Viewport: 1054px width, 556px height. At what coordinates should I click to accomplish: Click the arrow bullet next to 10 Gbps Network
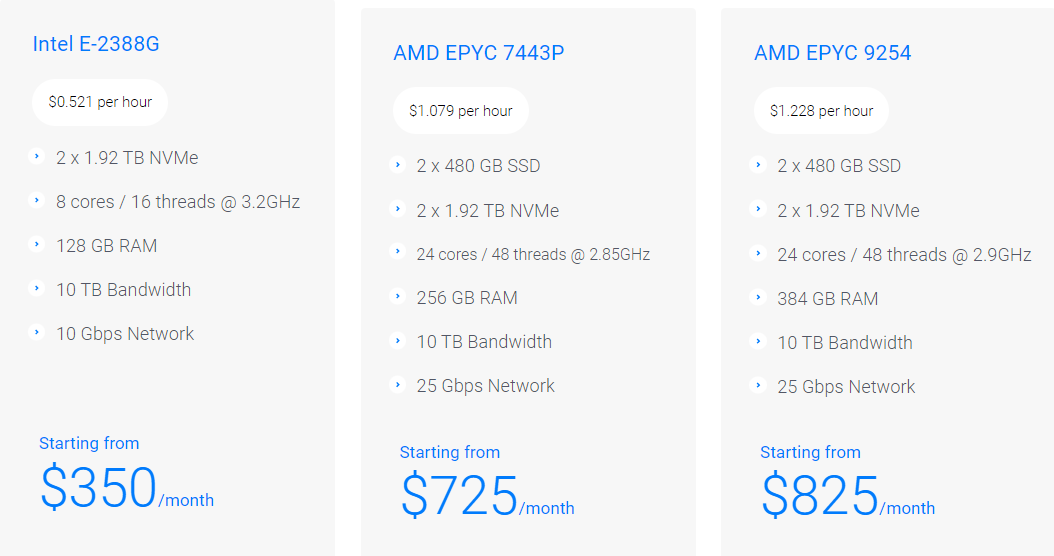click(x=37, y=333)
